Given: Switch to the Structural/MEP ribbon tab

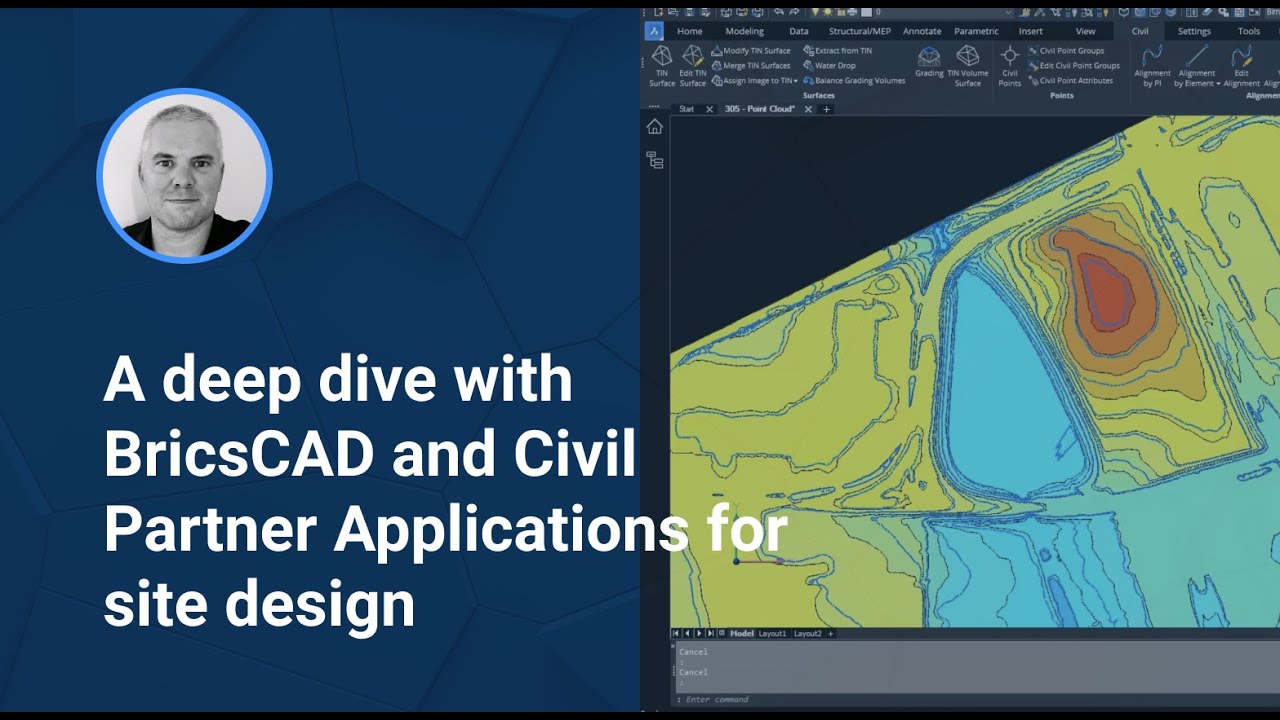Looking at the screenshot, I should tap(860, 31).
